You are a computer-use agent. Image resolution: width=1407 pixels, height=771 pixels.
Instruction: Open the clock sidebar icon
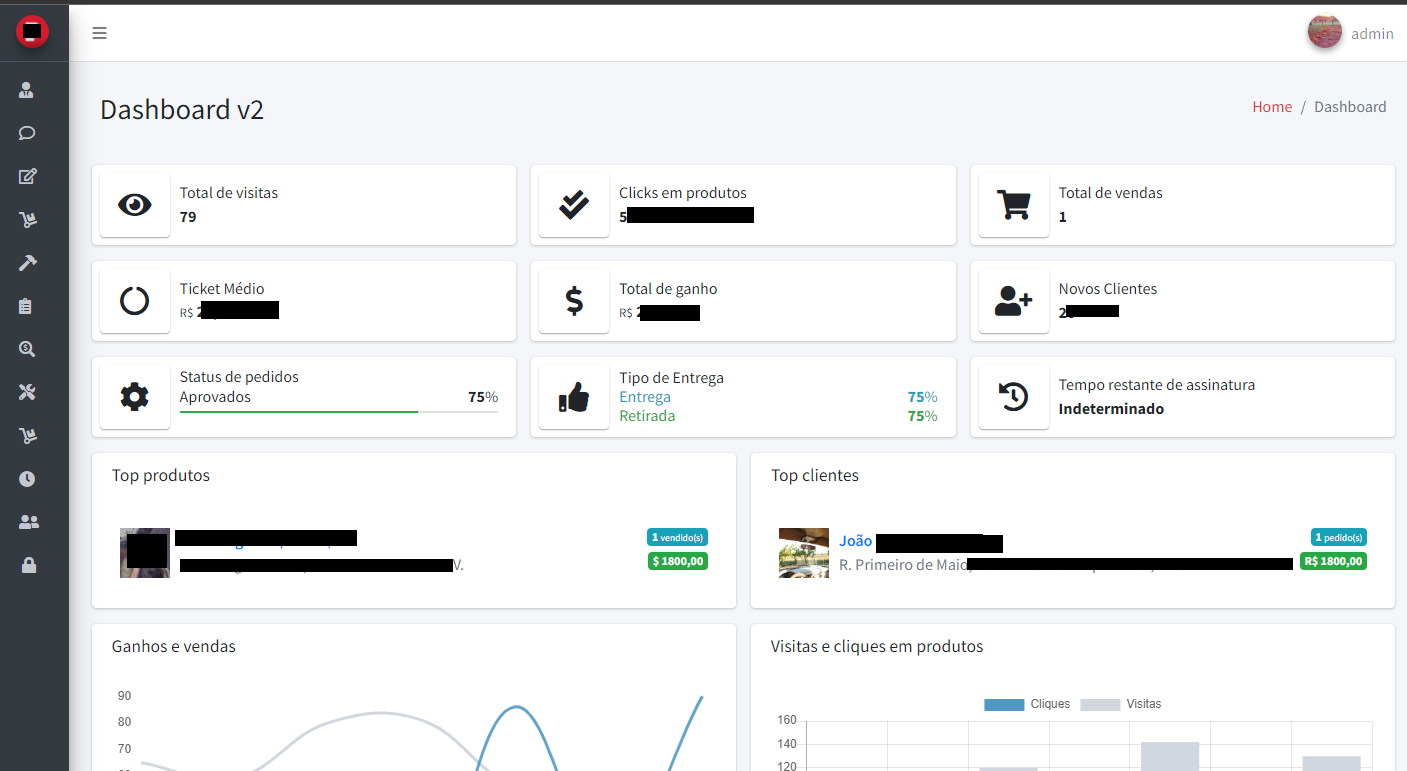pyautogui.click(x=27, y=479)
